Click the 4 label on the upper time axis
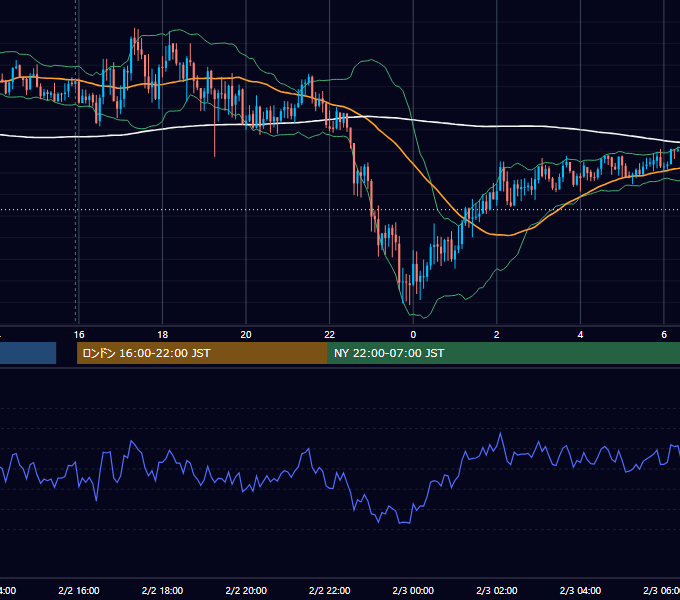Screen dimensions: 680x600 pos(580,334)
